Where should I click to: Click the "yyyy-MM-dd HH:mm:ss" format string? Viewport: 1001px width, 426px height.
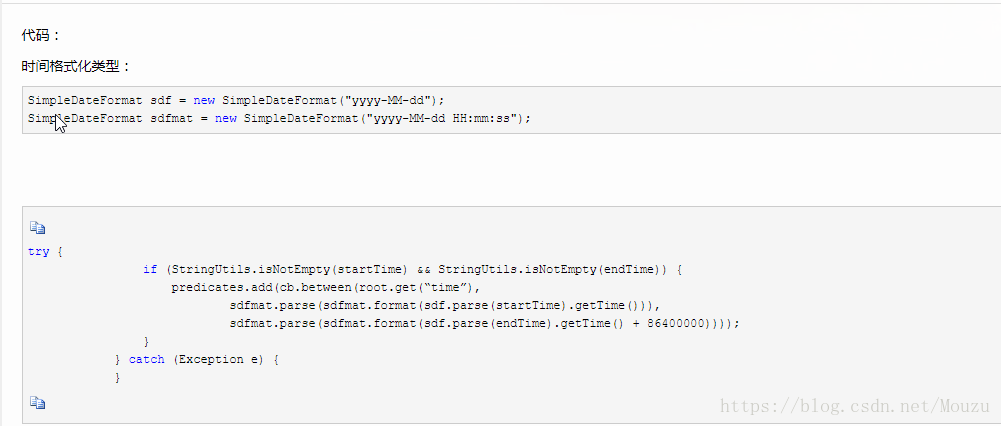coord(444,118)
